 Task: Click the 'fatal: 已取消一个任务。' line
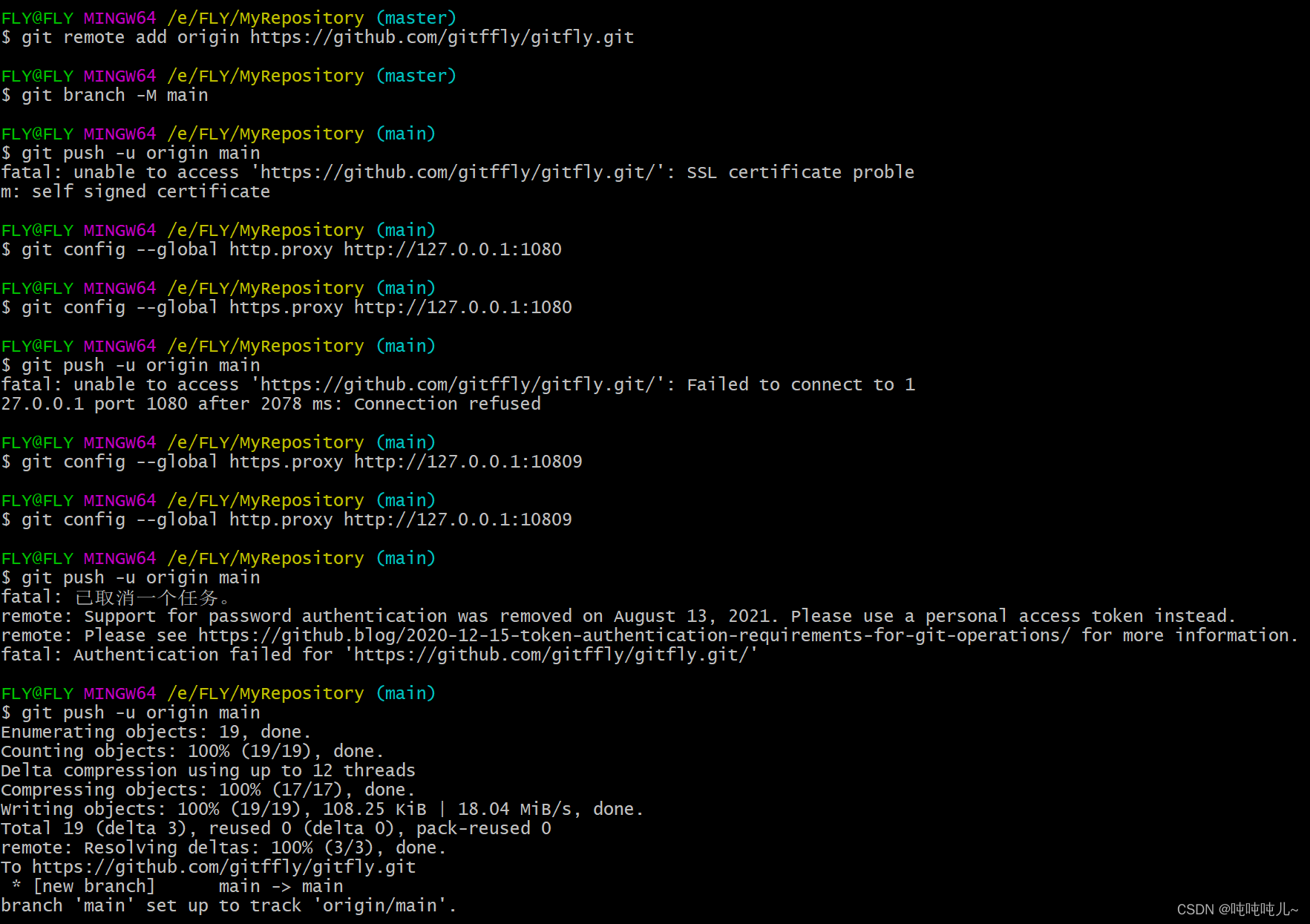[116, 597]
